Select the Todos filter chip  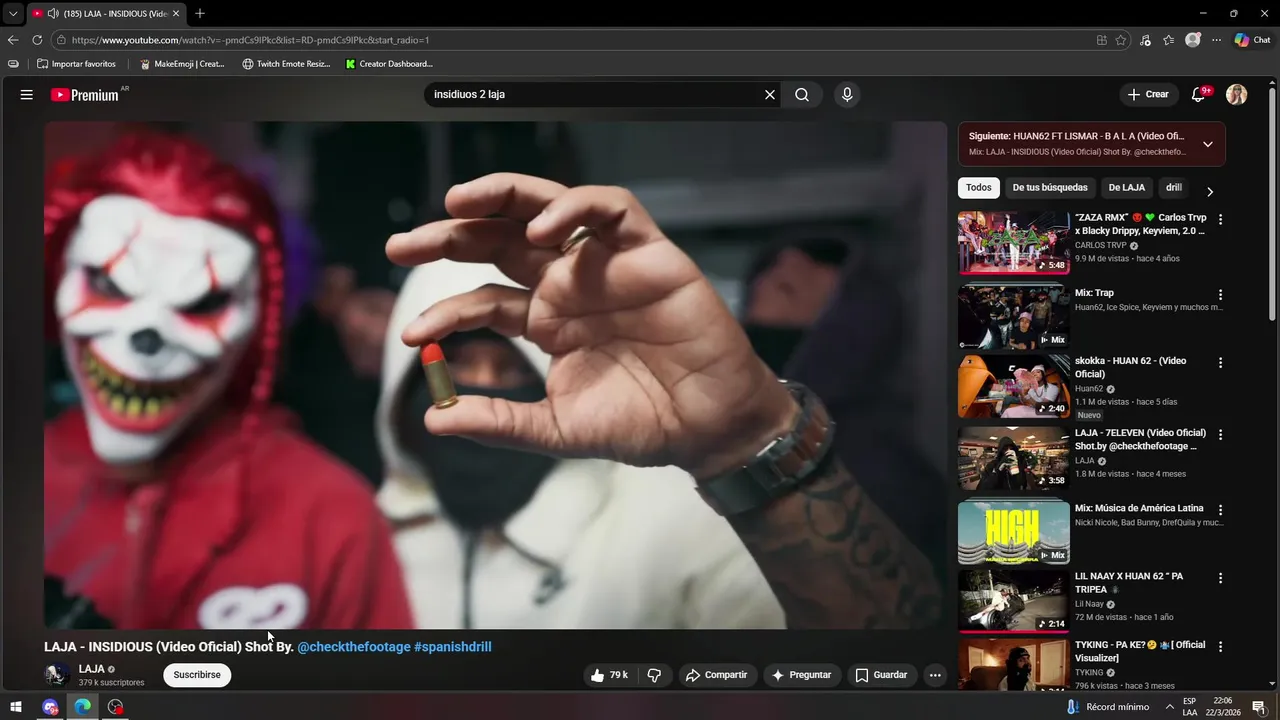pos(979,188)
